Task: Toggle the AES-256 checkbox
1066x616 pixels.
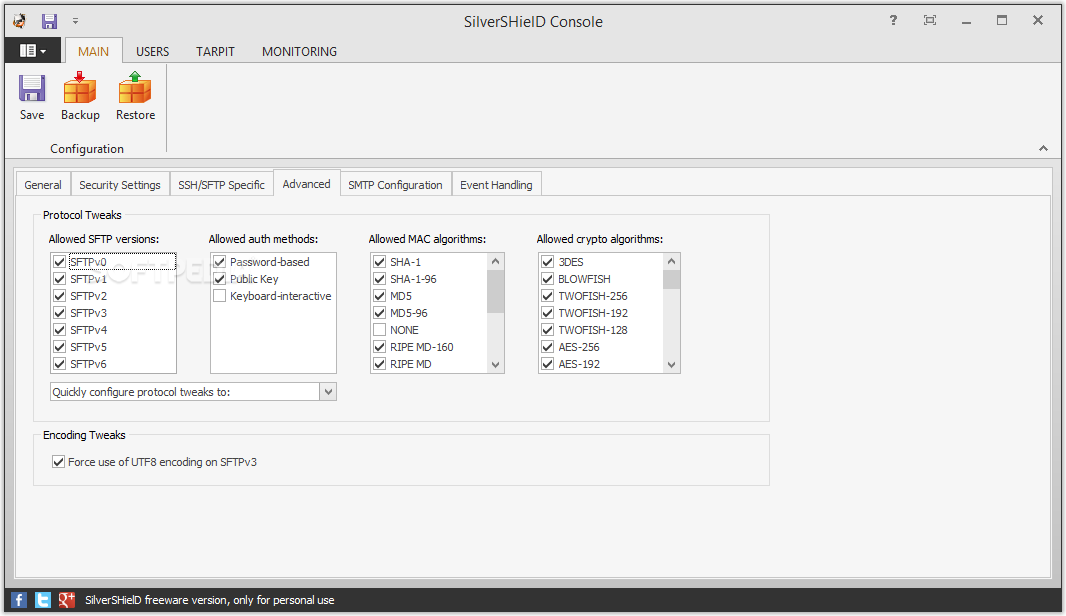Action: click(548, 347)
